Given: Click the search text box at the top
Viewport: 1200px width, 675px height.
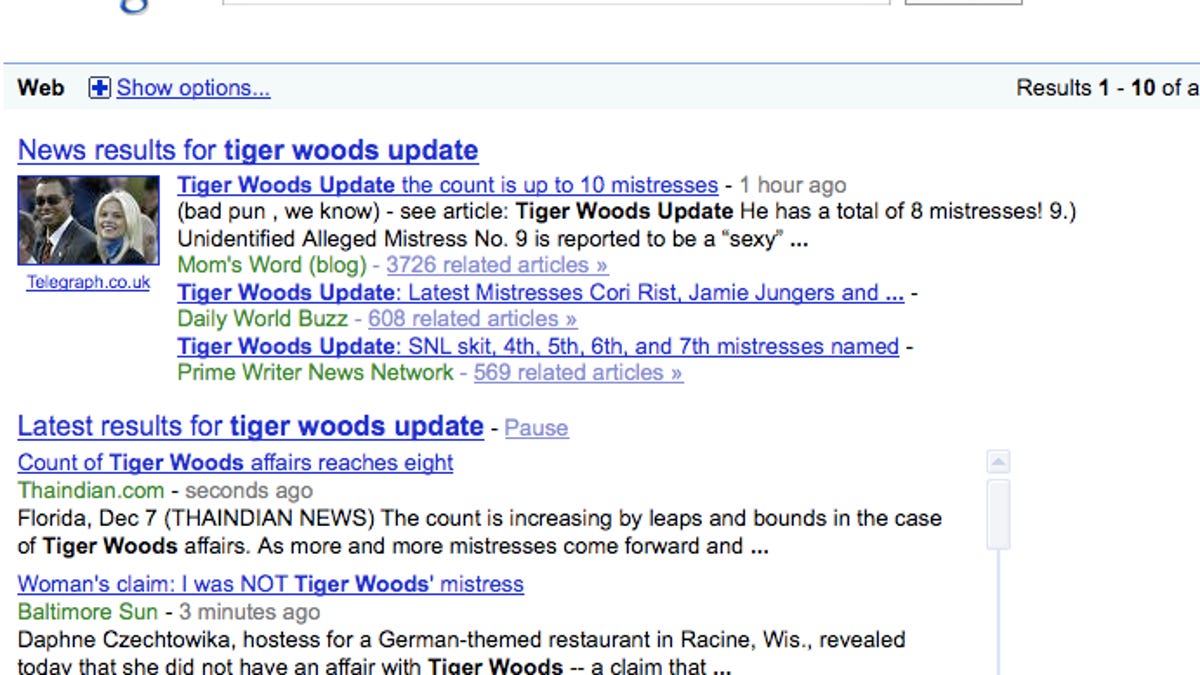Looking at the screenshot, I should [555, 3].
